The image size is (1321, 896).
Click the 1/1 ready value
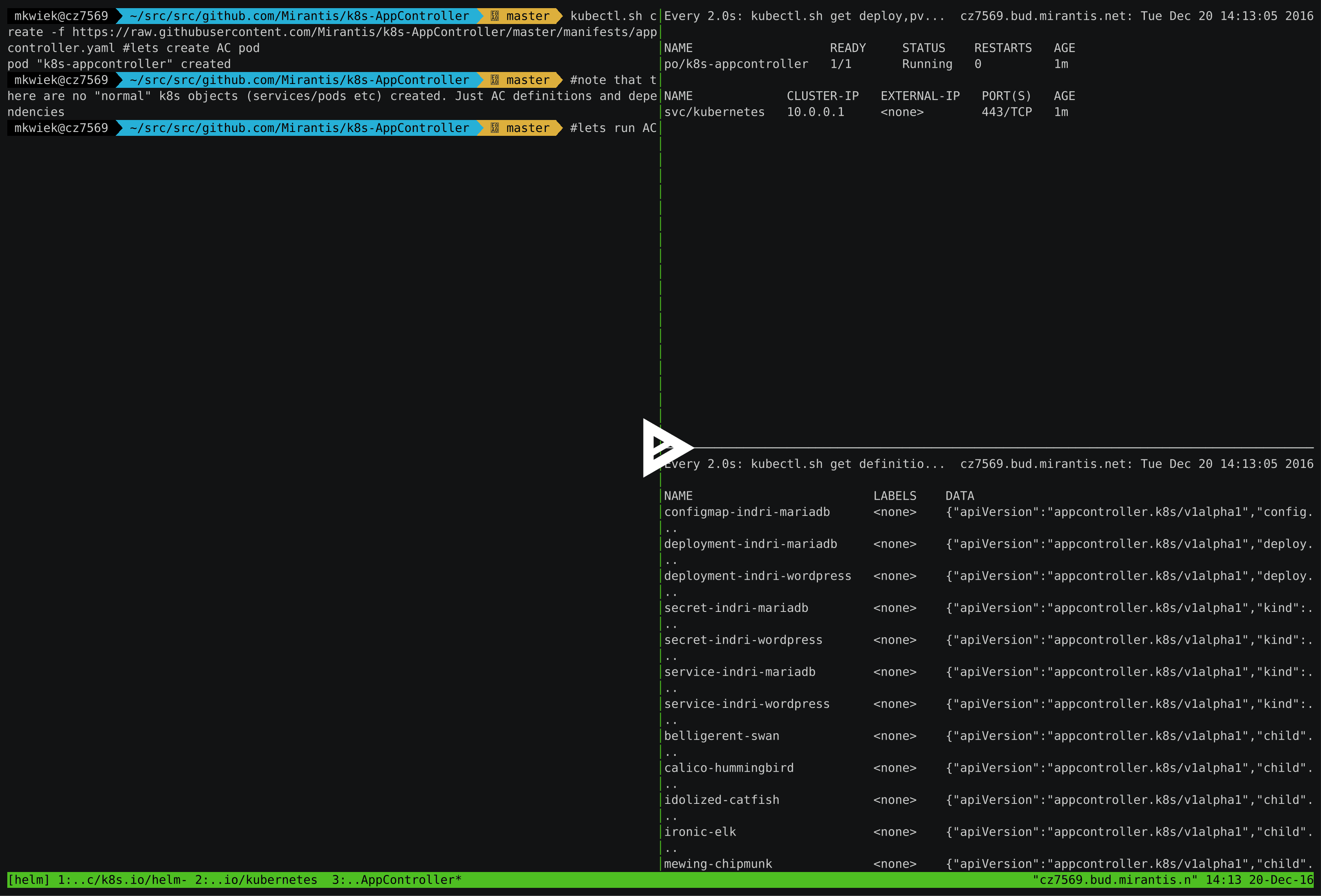[841, 64]
